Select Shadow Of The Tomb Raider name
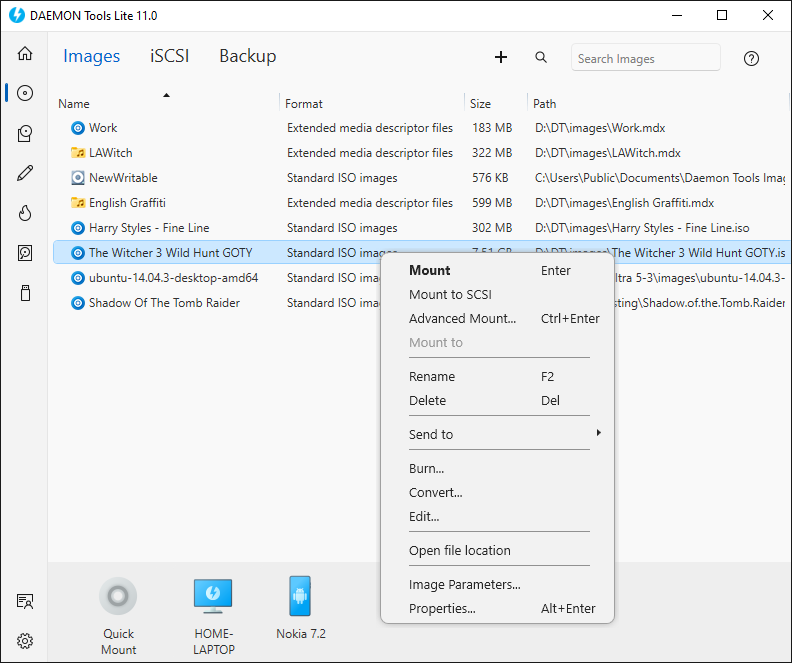This screenshot has height=663, width=792. tap(164, 303)
